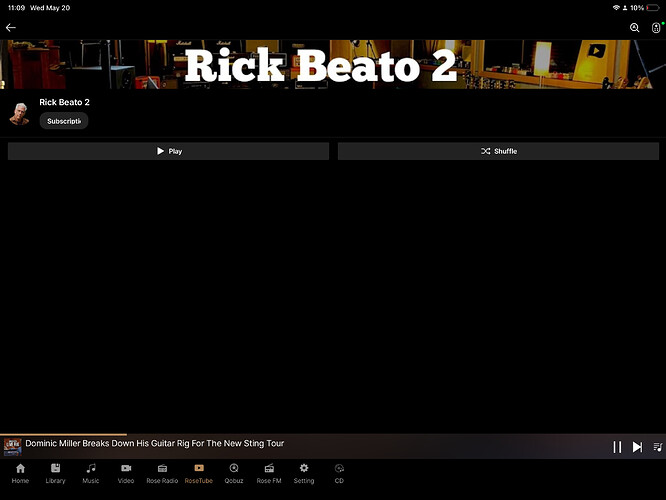Pause the currently playing track
Screen dimensions: 666x500
pyautogui.click(x=617, y=447)
